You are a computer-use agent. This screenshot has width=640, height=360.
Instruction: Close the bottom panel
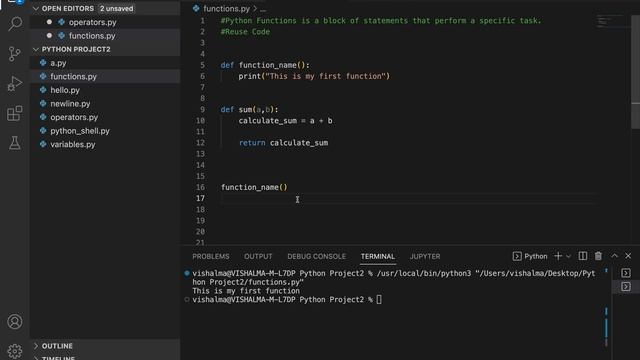tap(628, 256)
